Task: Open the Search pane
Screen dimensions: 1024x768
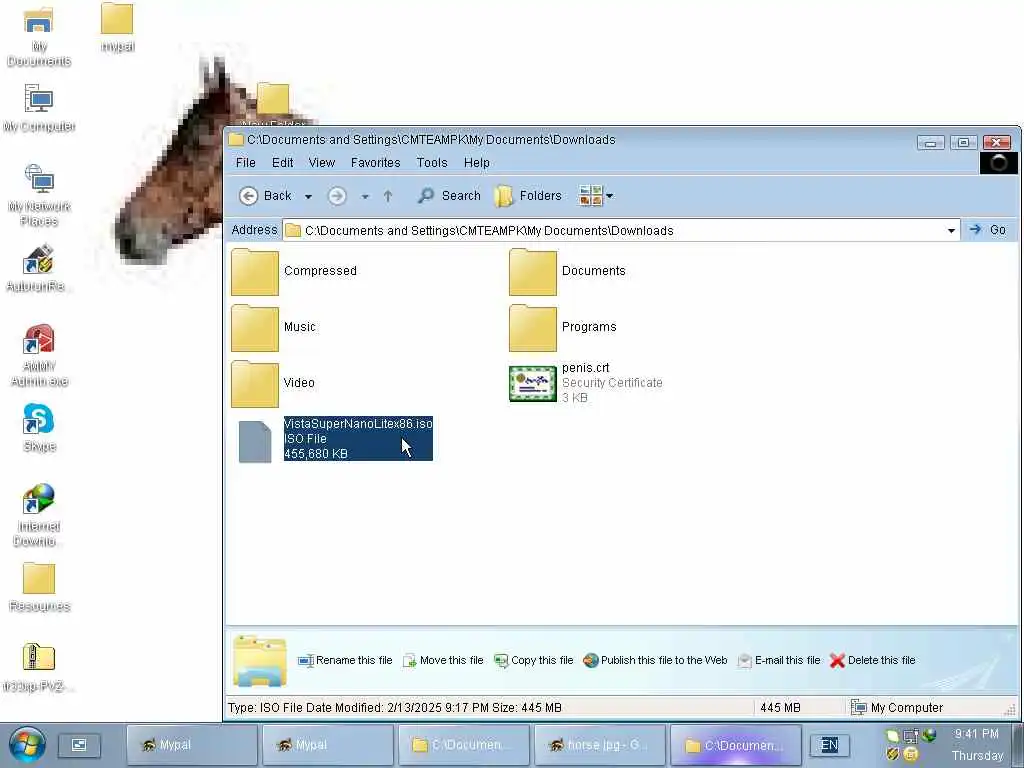Action: click(x=449, y=196)
